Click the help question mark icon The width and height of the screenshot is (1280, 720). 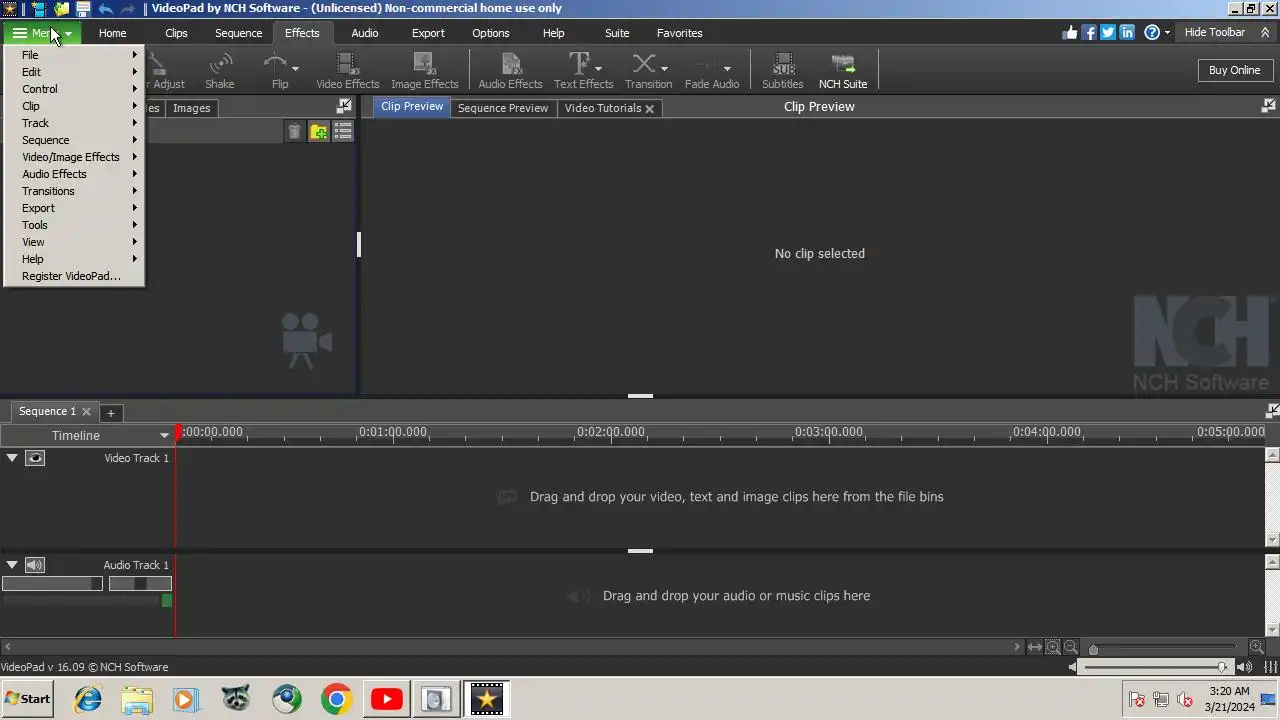(1152, 32)
